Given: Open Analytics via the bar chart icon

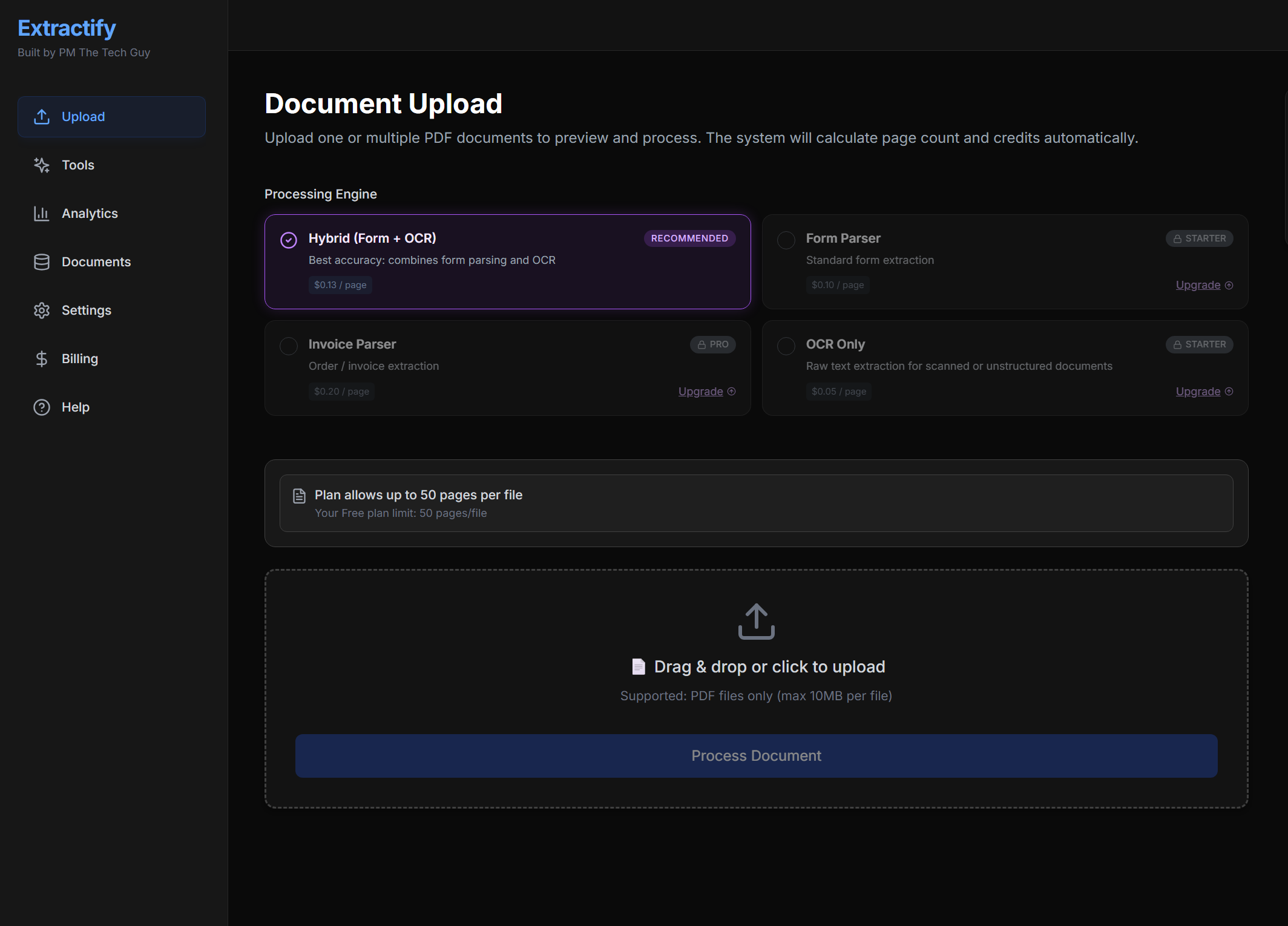Looking at the screenshot, I should pos(41,213).
